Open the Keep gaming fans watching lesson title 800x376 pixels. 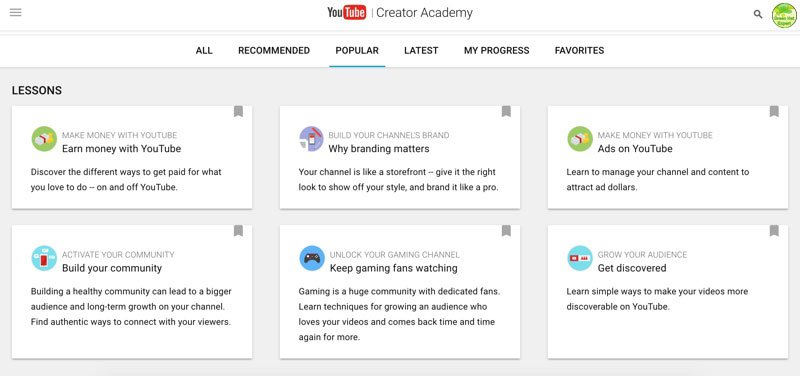393,268
